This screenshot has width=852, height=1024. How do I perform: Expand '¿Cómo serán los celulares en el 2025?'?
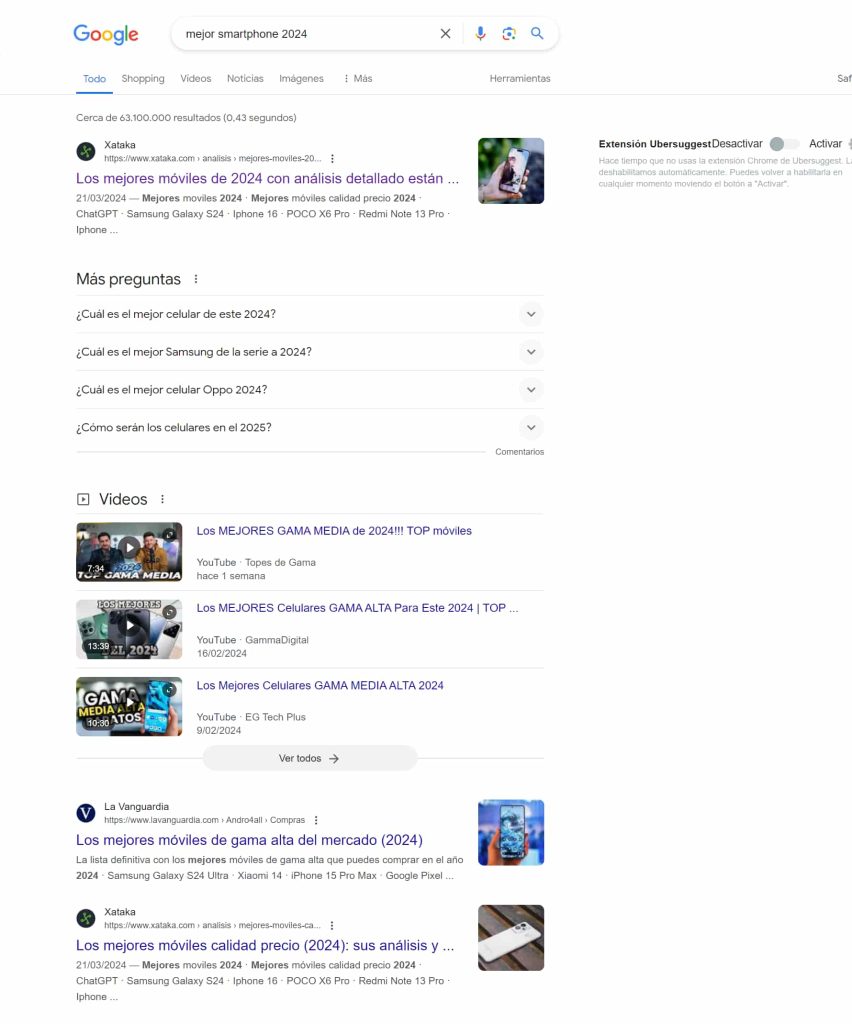pyautogui.click(x=309, y=428)
